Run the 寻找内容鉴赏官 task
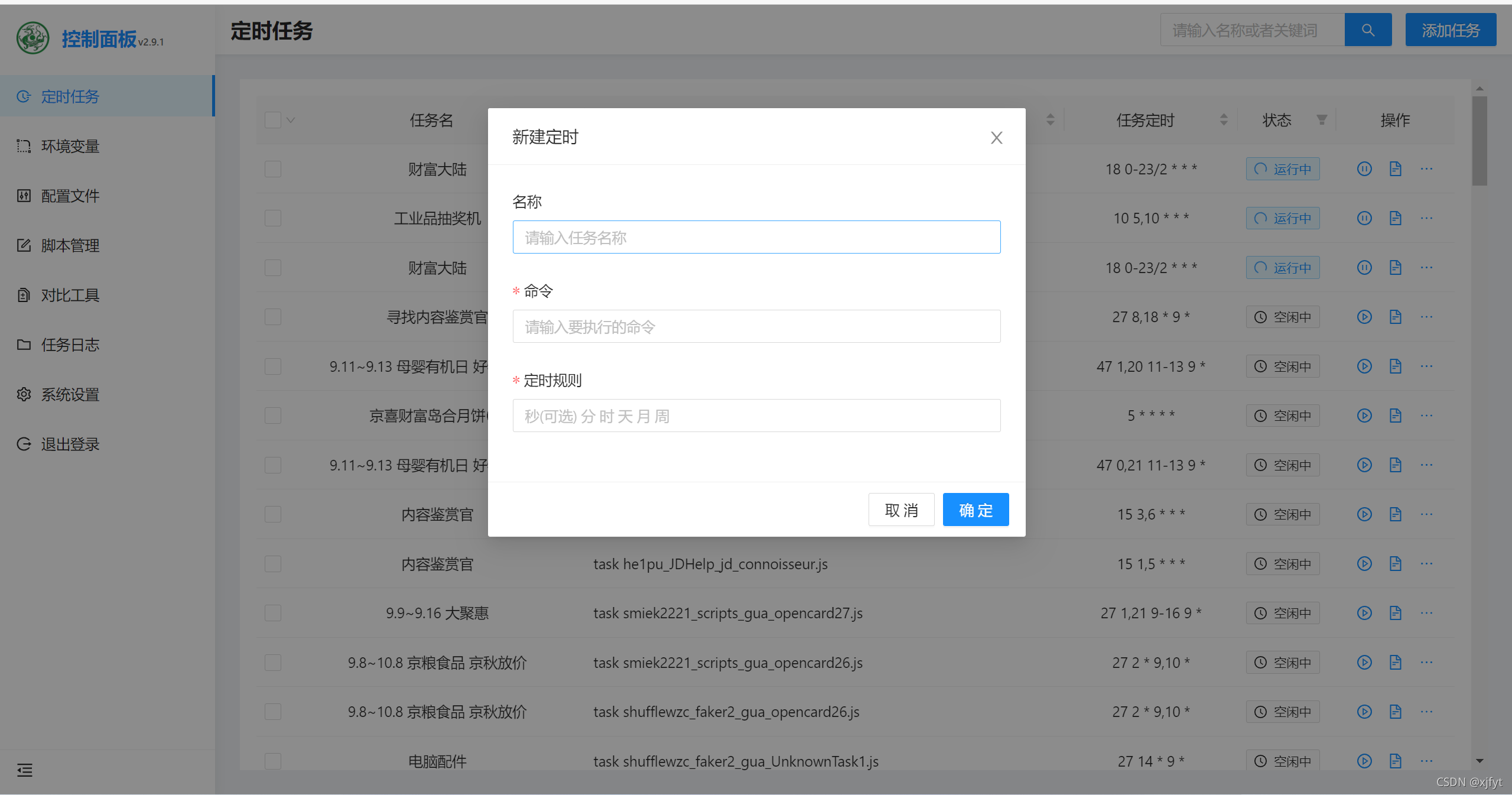The image size is (1512, 795). tap(1364, 317)
